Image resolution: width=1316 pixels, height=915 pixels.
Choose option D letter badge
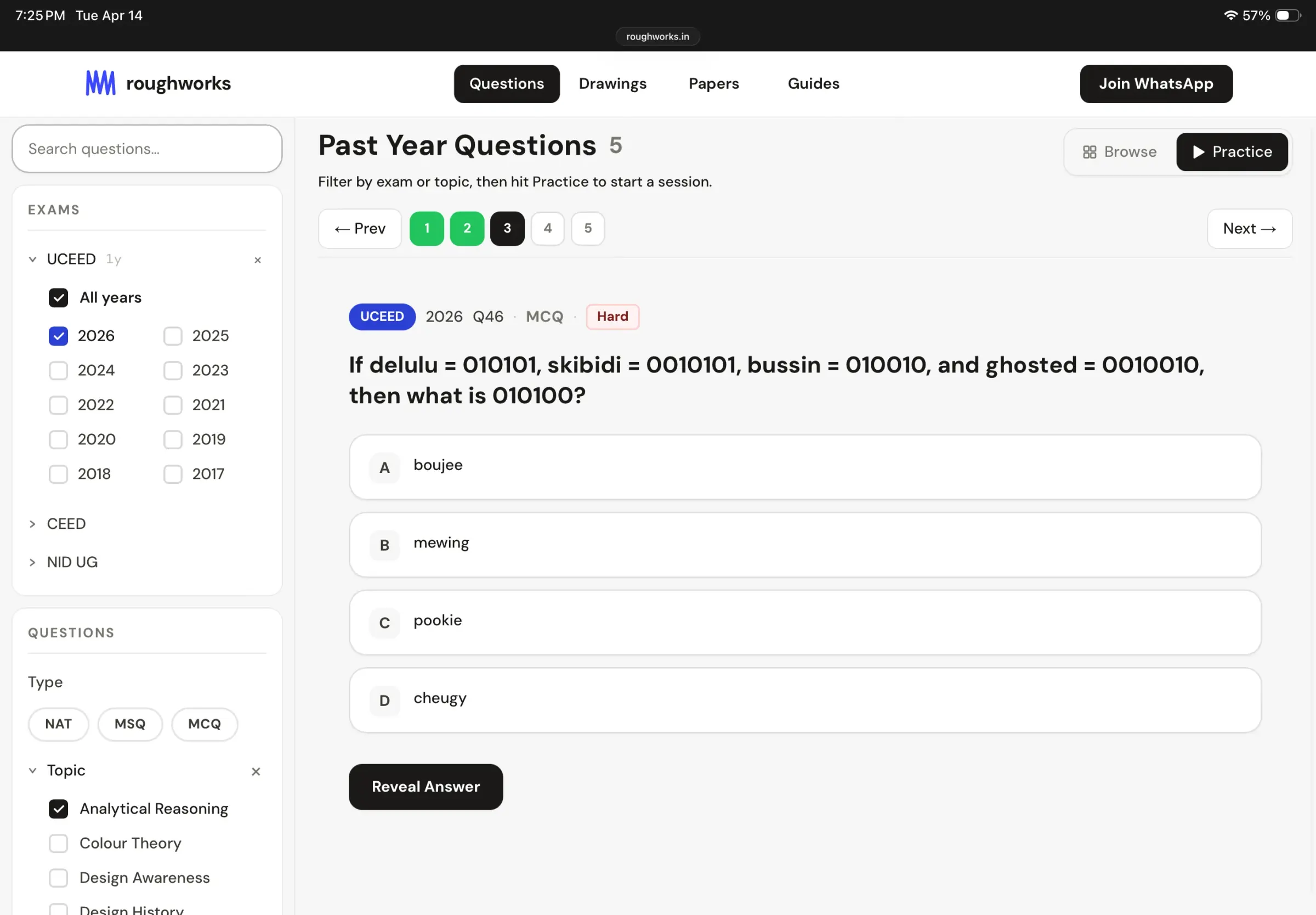coord(384,700)
